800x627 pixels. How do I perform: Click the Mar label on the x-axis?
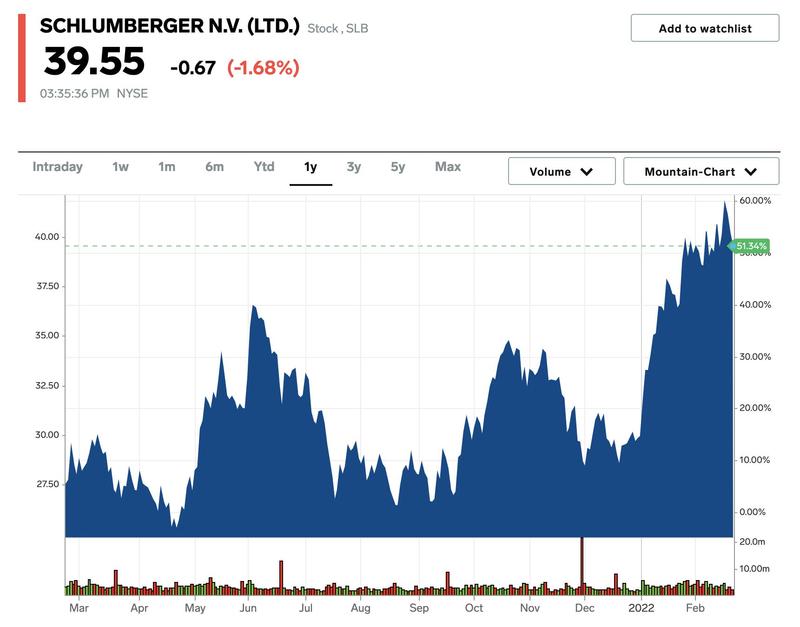[x=79, y=608]
